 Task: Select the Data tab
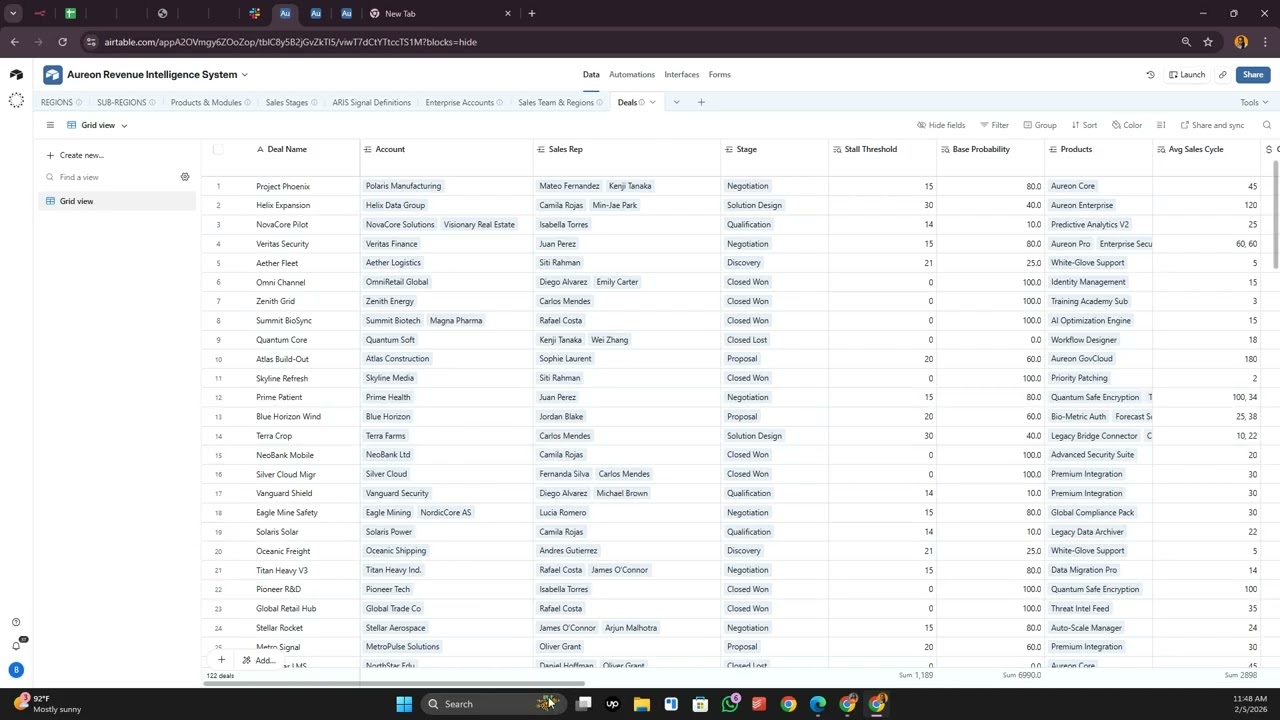pyautogui.click(x=591, y=74)
